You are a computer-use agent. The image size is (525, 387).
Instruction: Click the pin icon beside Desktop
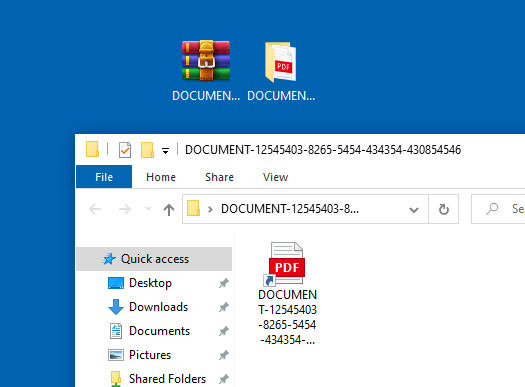coord(224,283)
